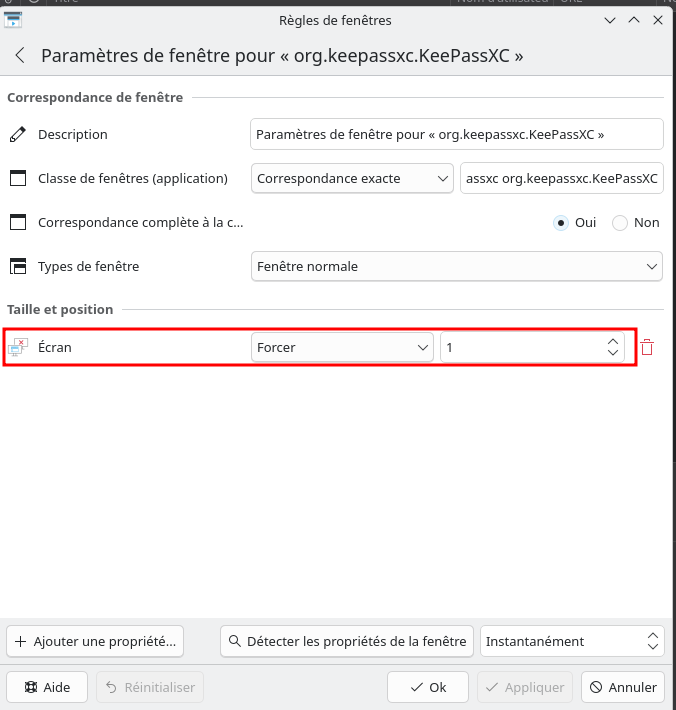Click Ajouter une propriété button
676x710 pixels.
tap(95, 641)
